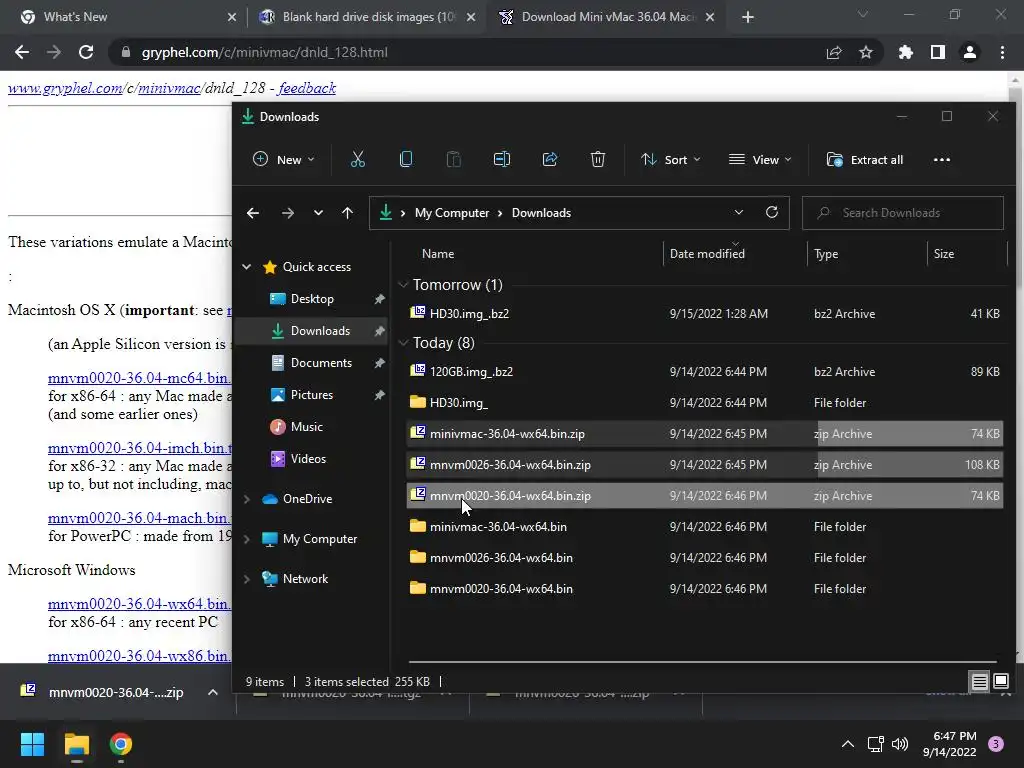Click the Share icon in Explorer toolbar
Screen dimensions: 1024x768
(550, 159)
